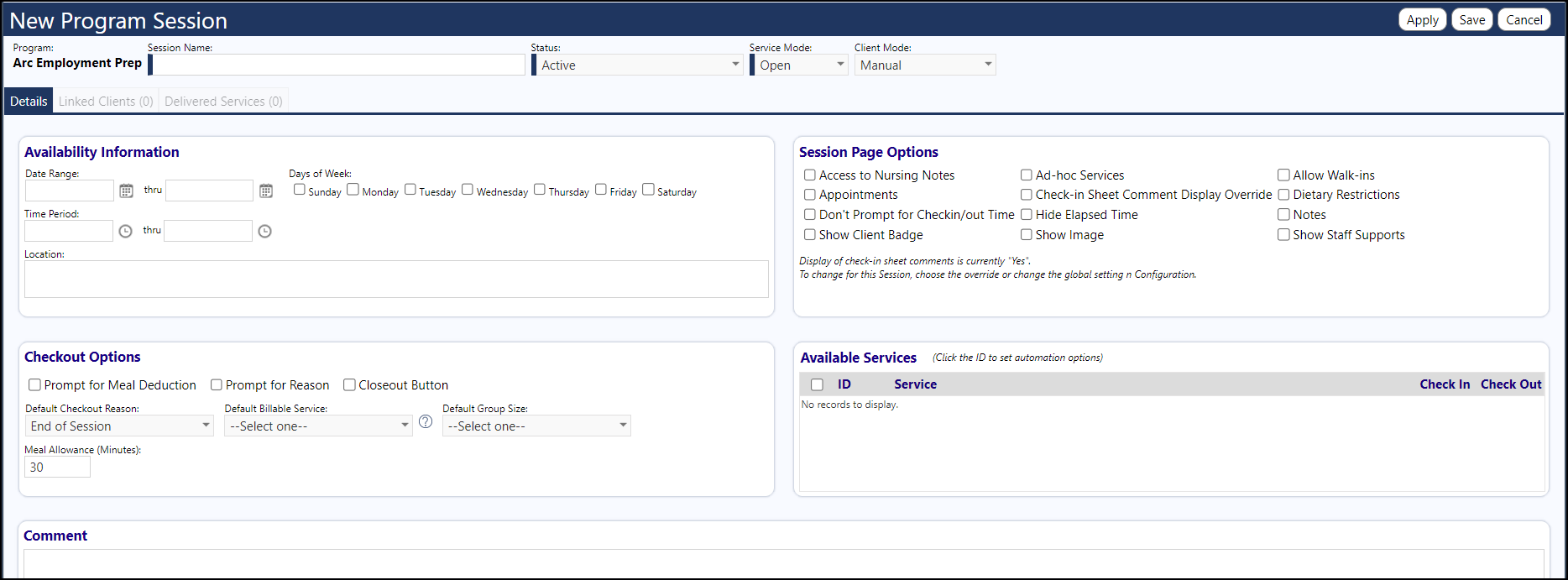
Task: Open the Status dropdown showing Active
Action: click(639, 65)
